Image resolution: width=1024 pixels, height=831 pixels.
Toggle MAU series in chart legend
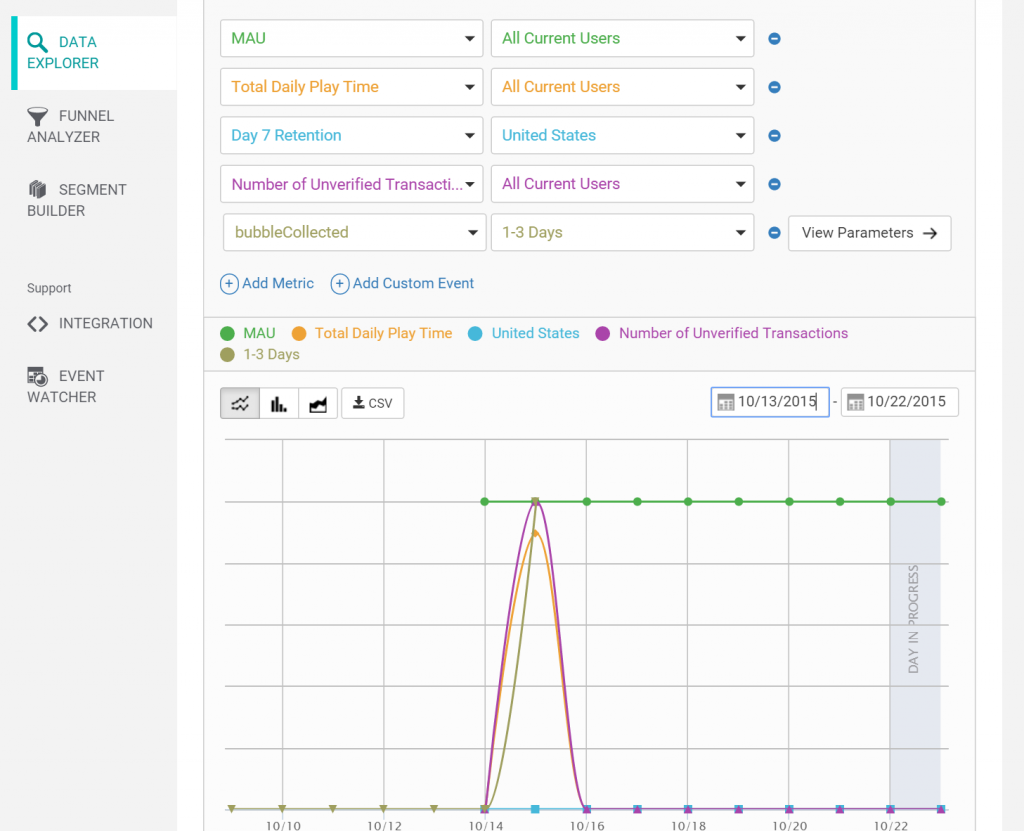(x=248, y=333)
